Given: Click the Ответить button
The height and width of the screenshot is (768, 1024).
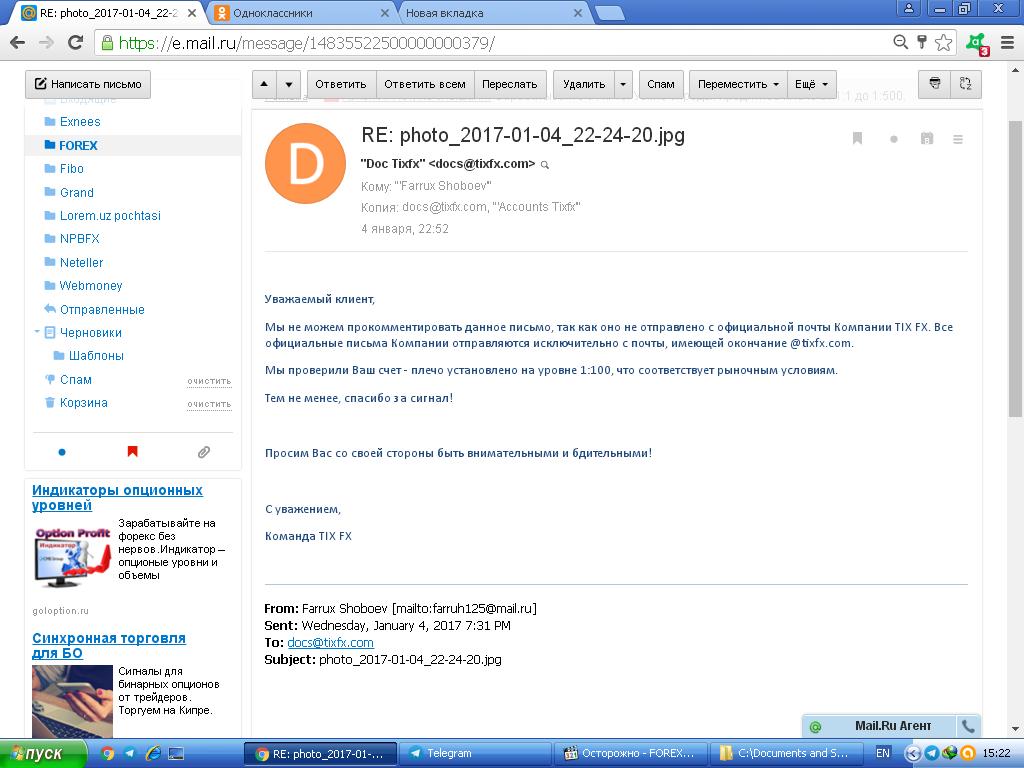Looking at the screenshot, I should 341,84.
